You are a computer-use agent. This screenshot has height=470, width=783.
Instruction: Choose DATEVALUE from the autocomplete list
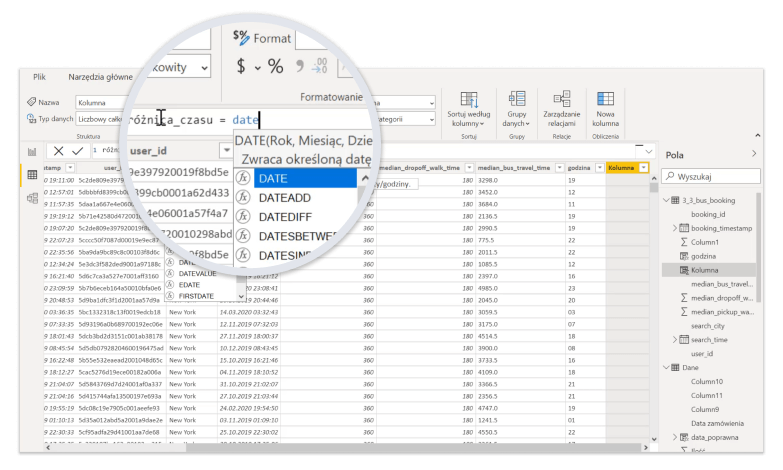point(198,274)
